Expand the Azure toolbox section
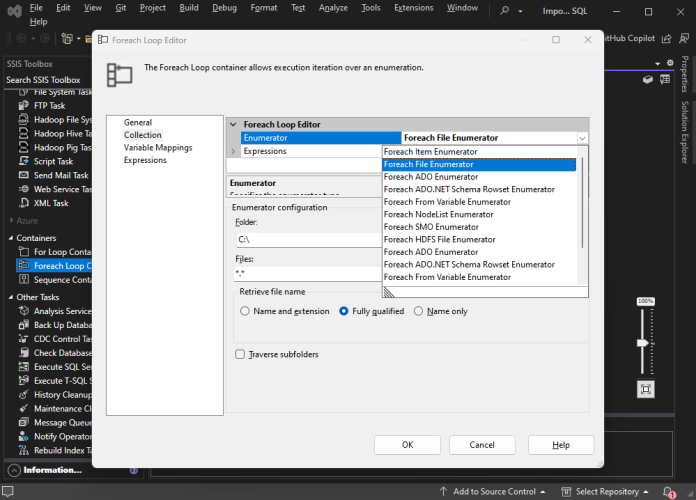Image resolution: width=696 pixels, height=500 pixels. [x=10, y=220]
